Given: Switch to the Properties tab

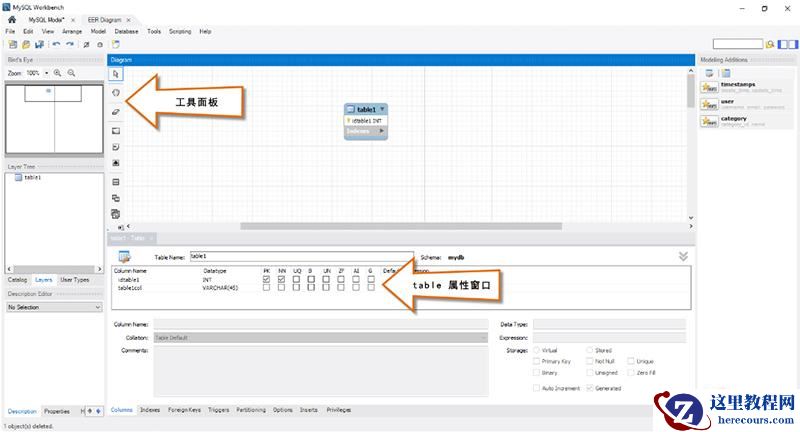Looking at the screenshot, I should click(x=57, y=411).
